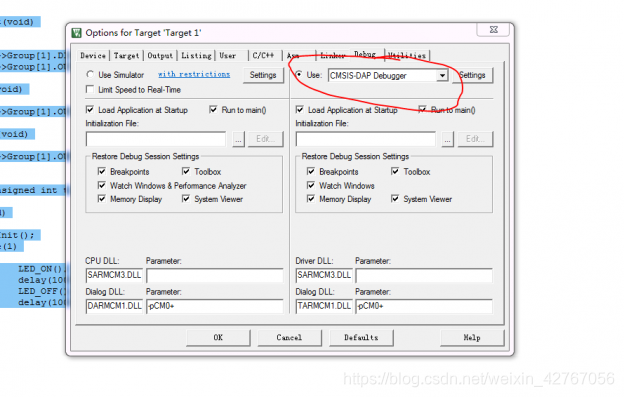Click CPU DLL Parameter field
The width and height of the screenshot is (624, 397).
214,275
